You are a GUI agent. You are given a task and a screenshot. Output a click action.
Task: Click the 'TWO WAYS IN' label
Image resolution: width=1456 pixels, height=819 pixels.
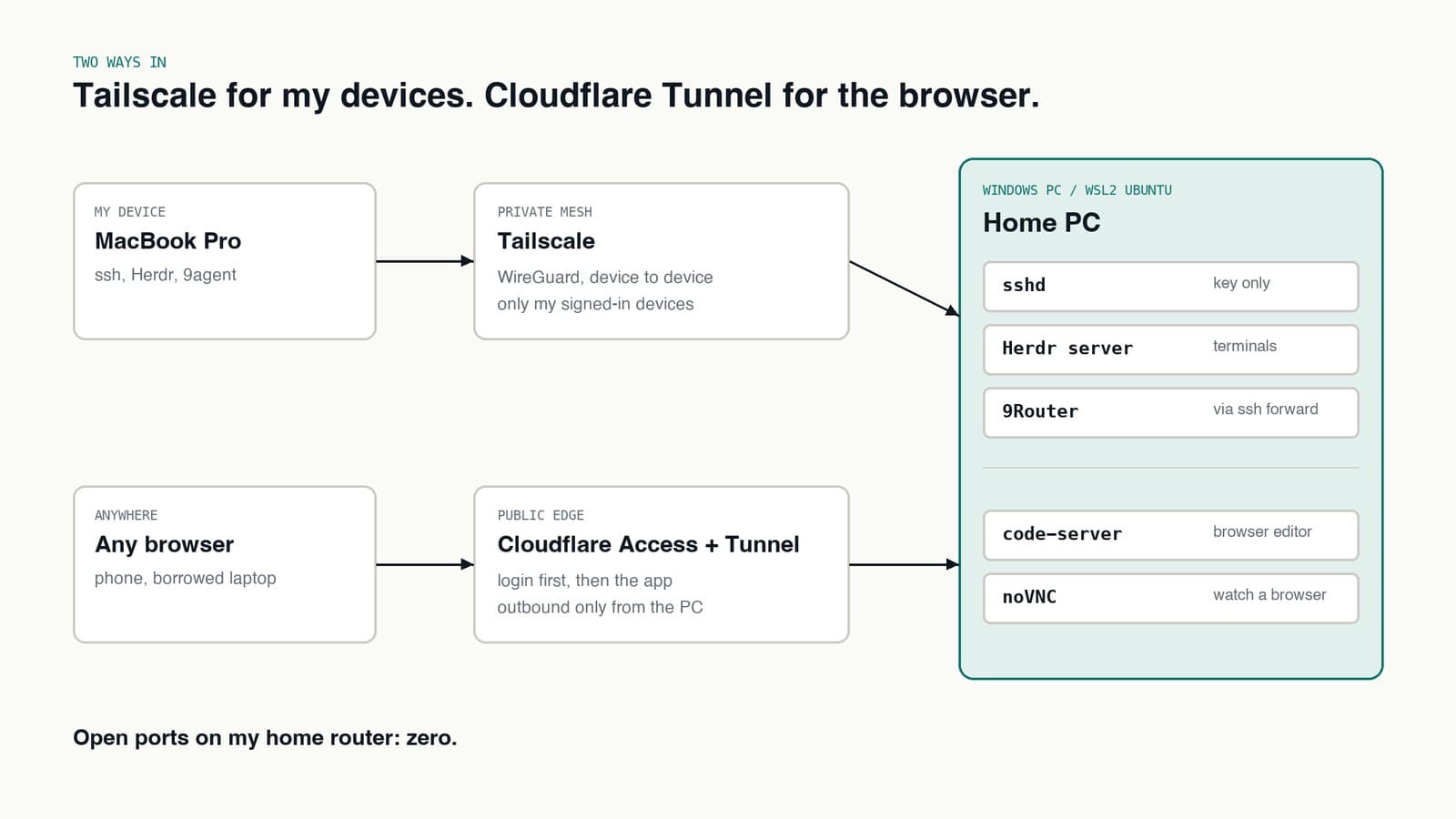119,62
